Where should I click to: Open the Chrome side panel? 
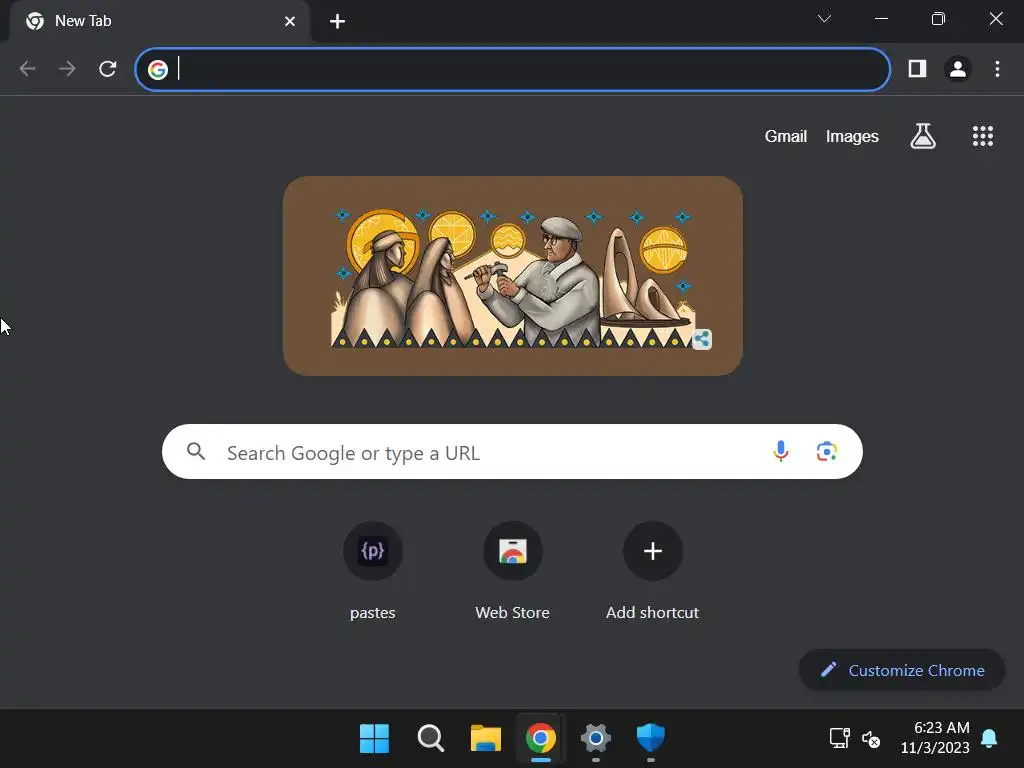(918, 69)
